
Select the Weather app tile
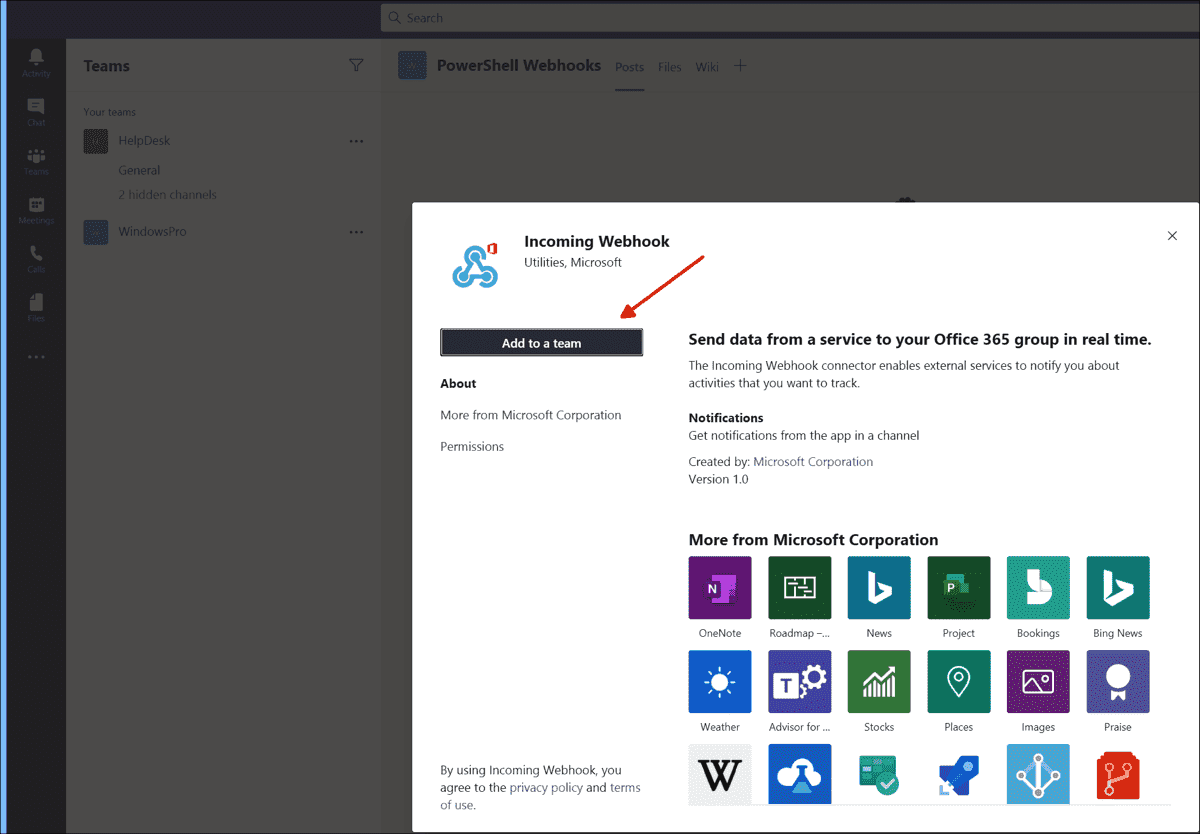719,681
